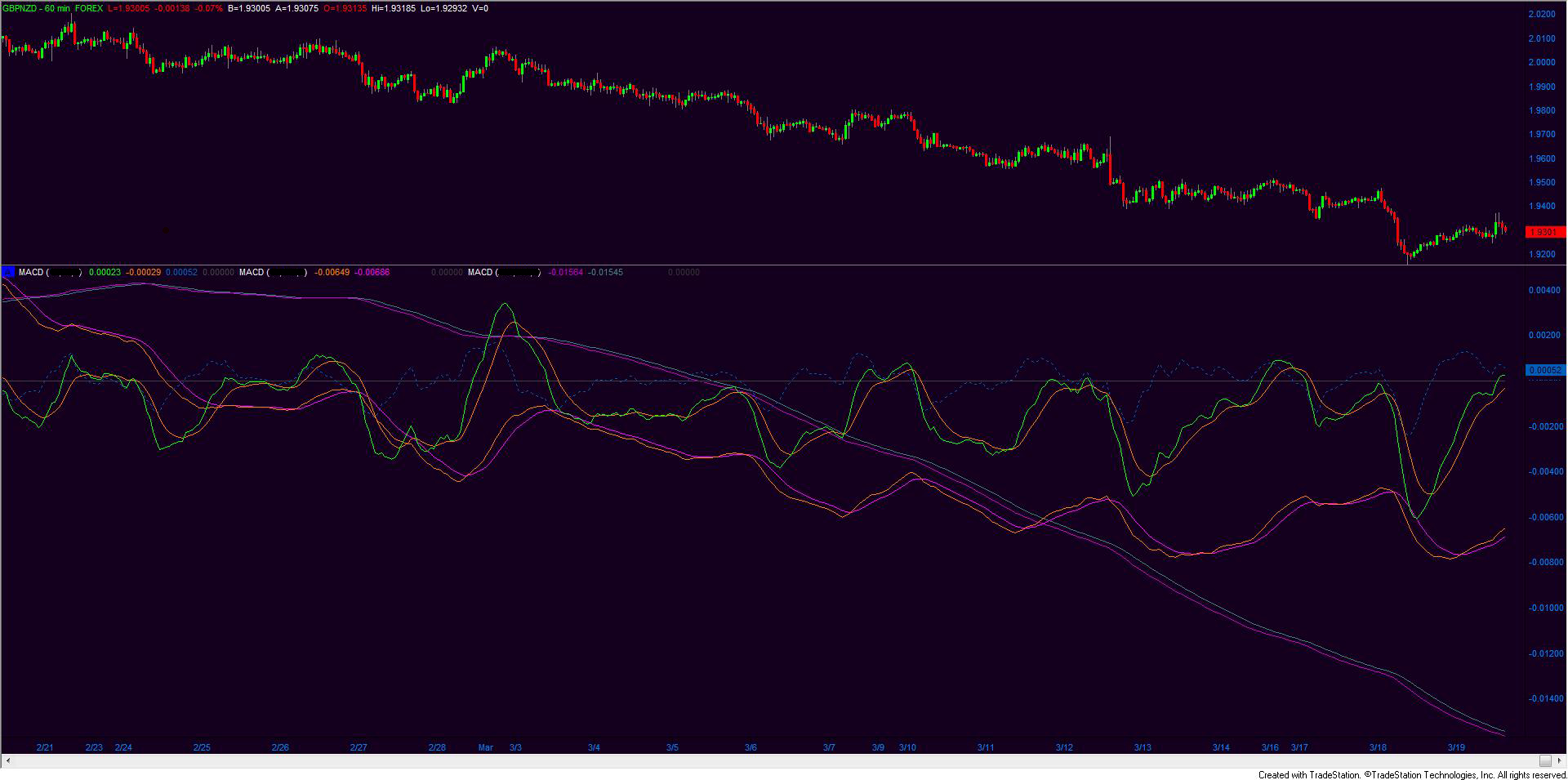This screenshot has width=1568, height=780.
Task: Click the orange -0.00649 MACD value
Action: tap(332, 272)
